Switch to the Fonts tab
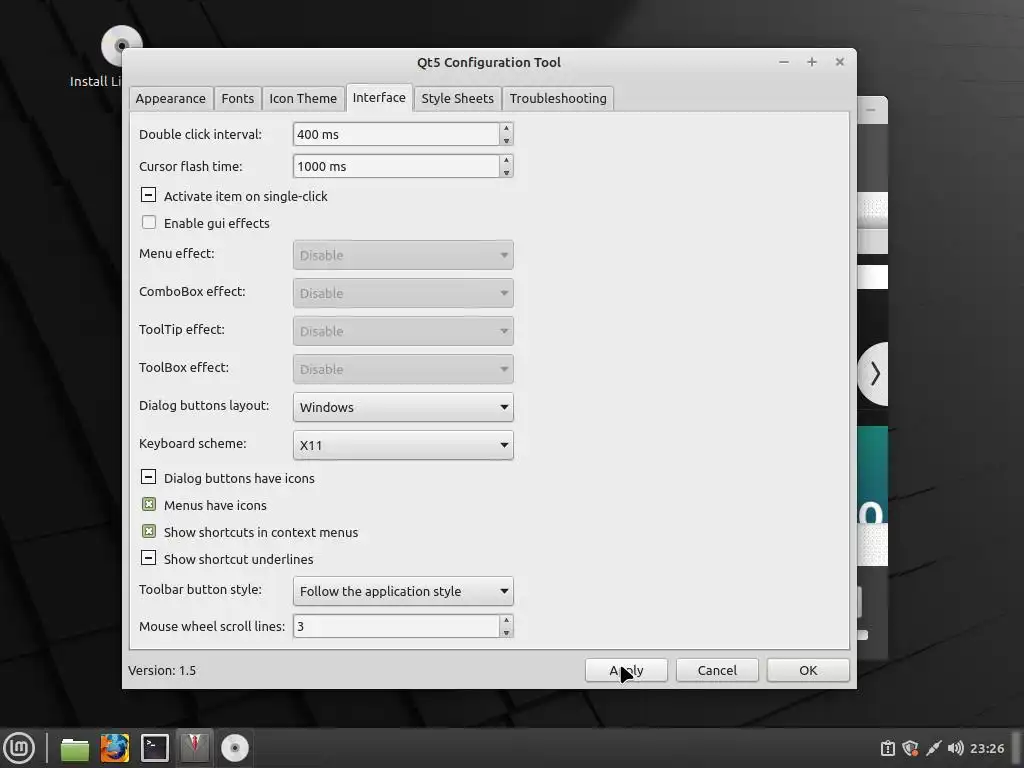 pyautogui.click(x=237, y=99)
